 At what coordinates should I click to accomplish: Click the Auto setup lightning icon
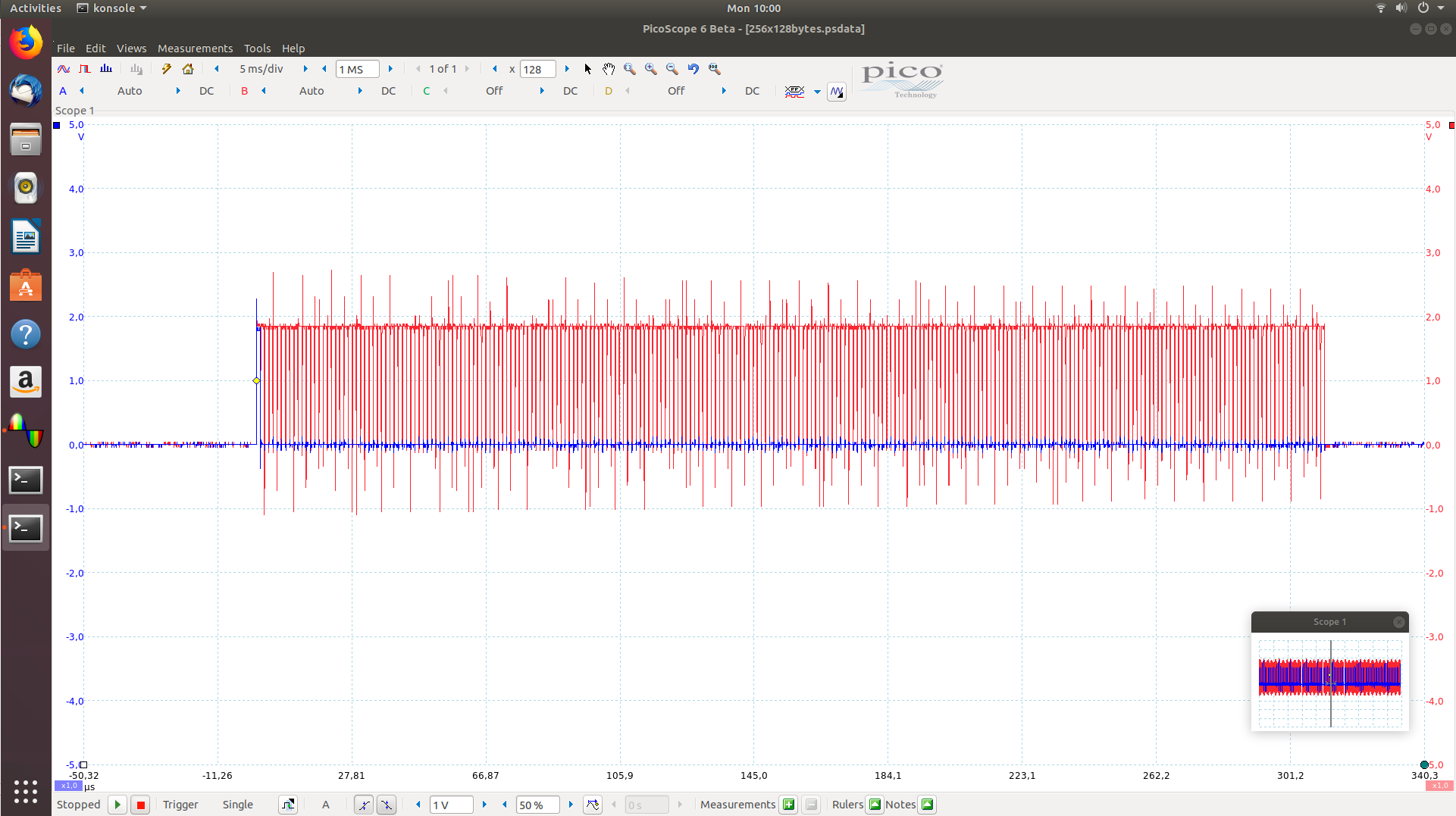tap(167, 69)
